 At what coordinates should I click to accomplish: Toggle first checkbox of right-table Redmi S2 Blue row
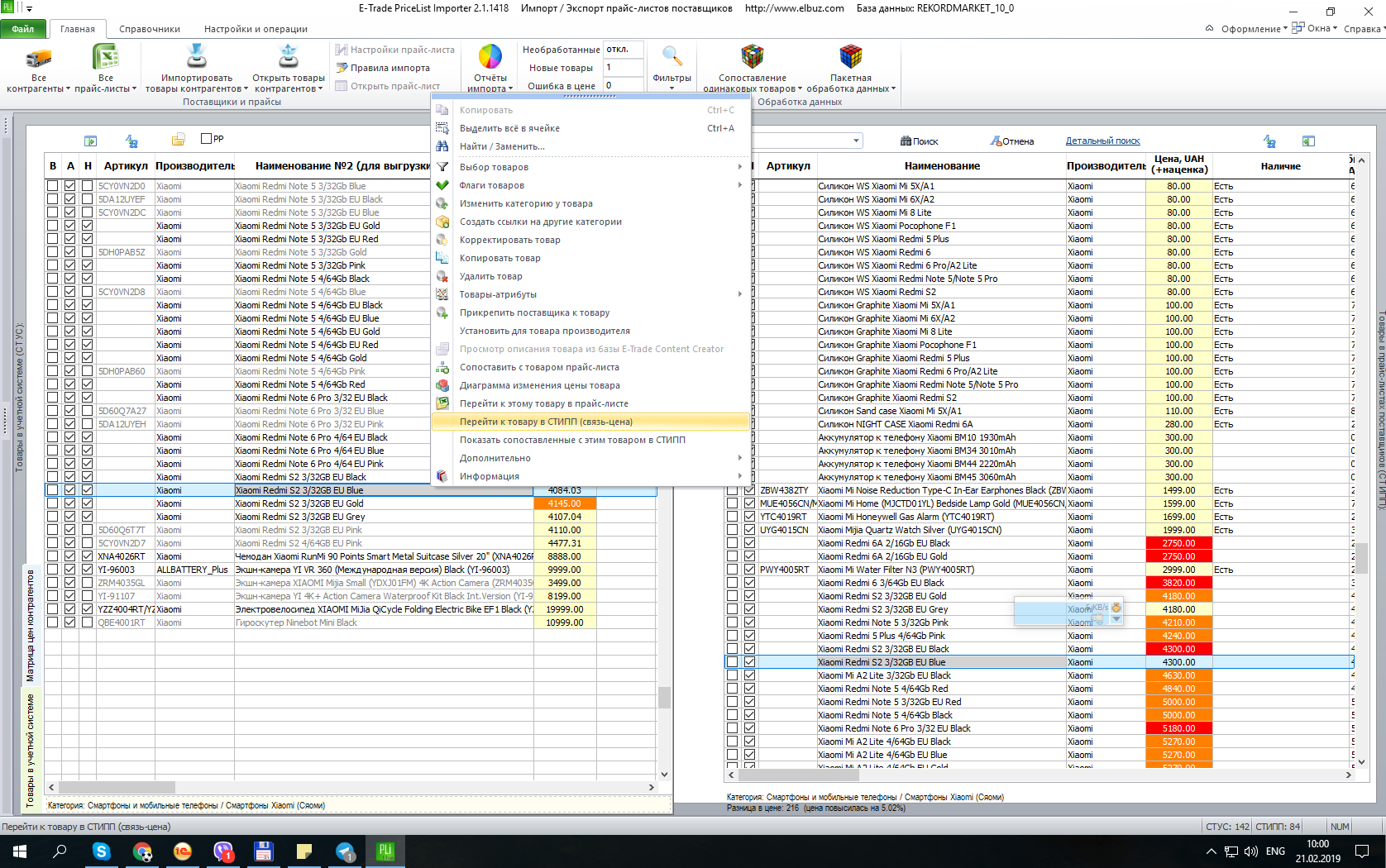(732, 662)
